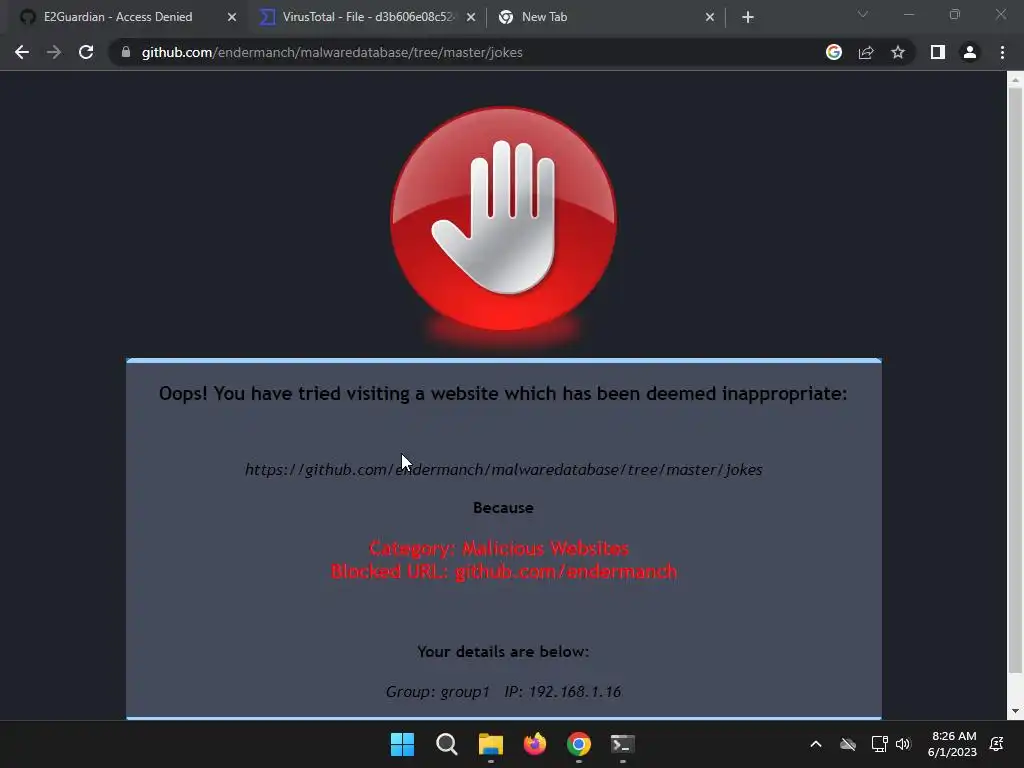Restore down the Chrome window
The height and width of the screenshot is (768, 1024).
(955, 14)
